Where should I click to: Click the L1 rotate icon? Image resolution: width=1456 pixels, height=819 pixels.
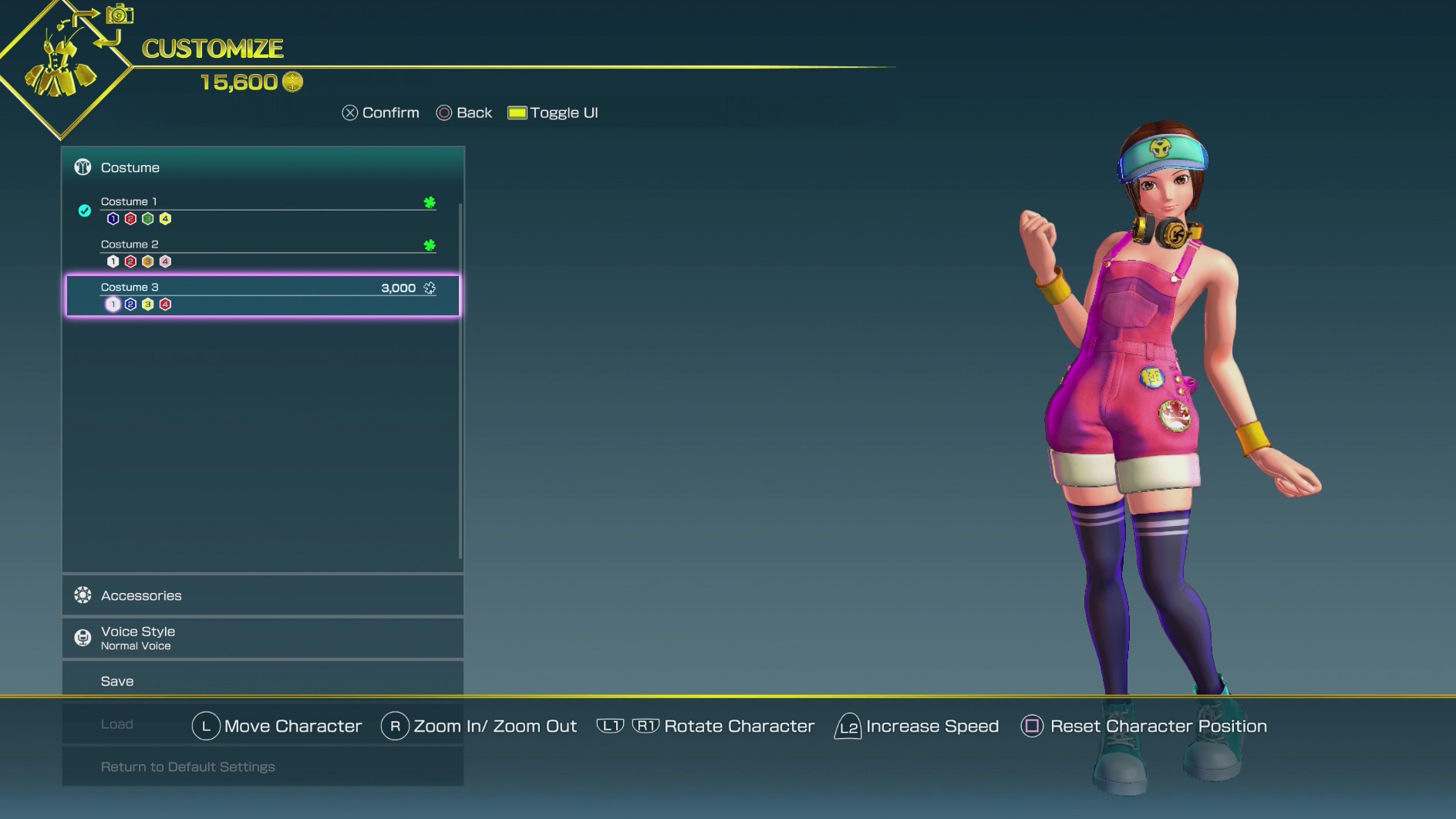coord(610,726)
